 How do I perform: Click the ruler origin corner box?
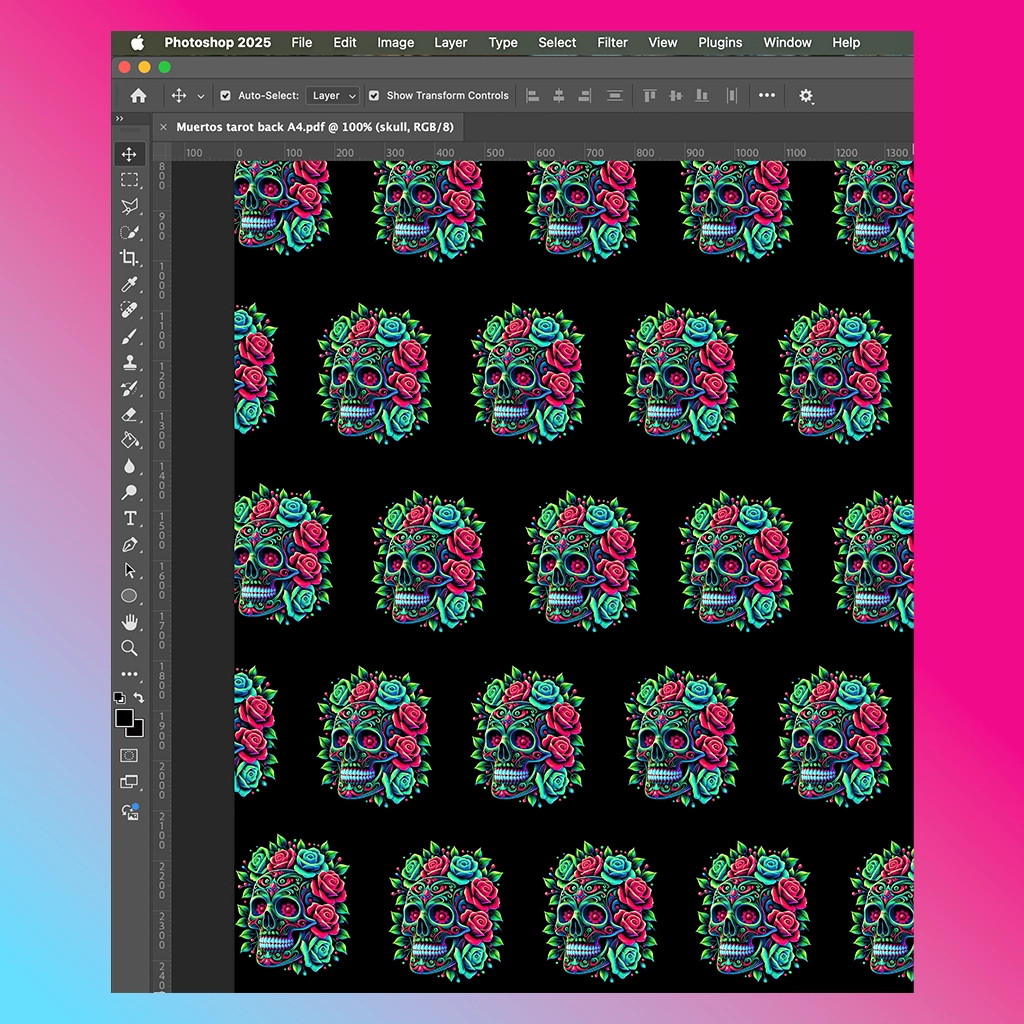click(161, 152)
